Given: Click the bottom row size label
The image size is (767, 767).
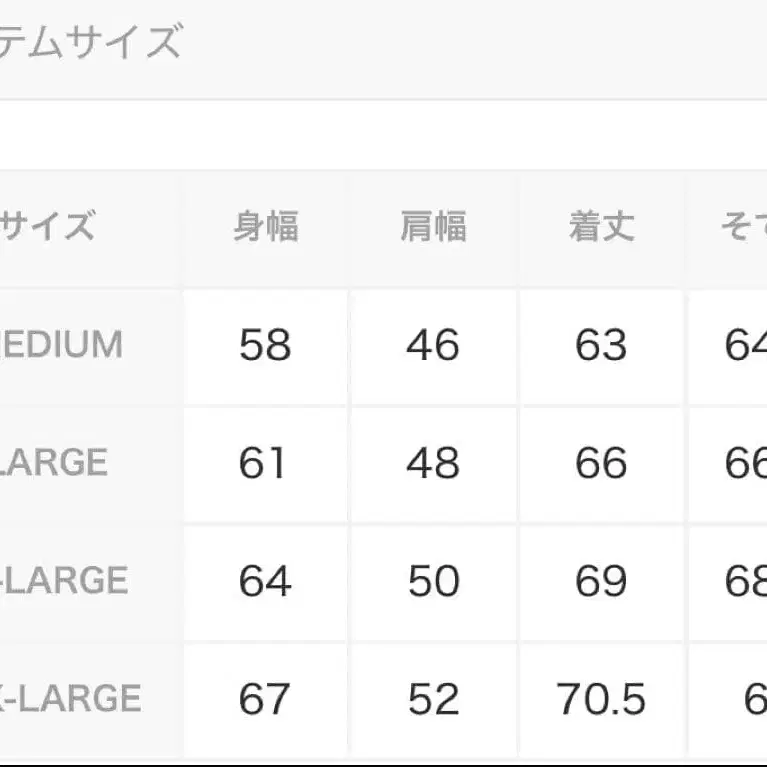Looking at the screenshot, I should pyautogui.click(x=70, y=699).
